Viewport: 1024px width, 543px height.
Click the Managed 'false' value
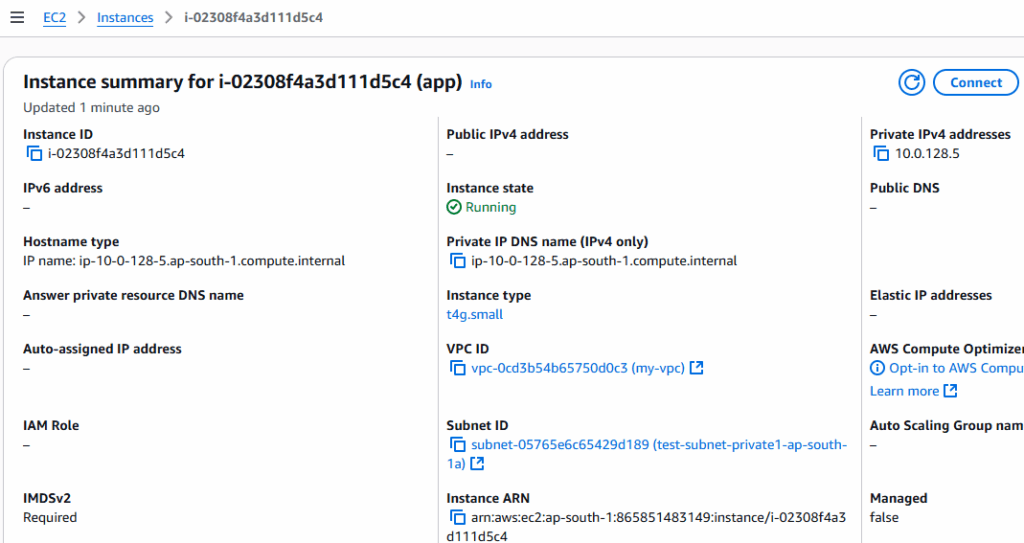click(884, 518)
